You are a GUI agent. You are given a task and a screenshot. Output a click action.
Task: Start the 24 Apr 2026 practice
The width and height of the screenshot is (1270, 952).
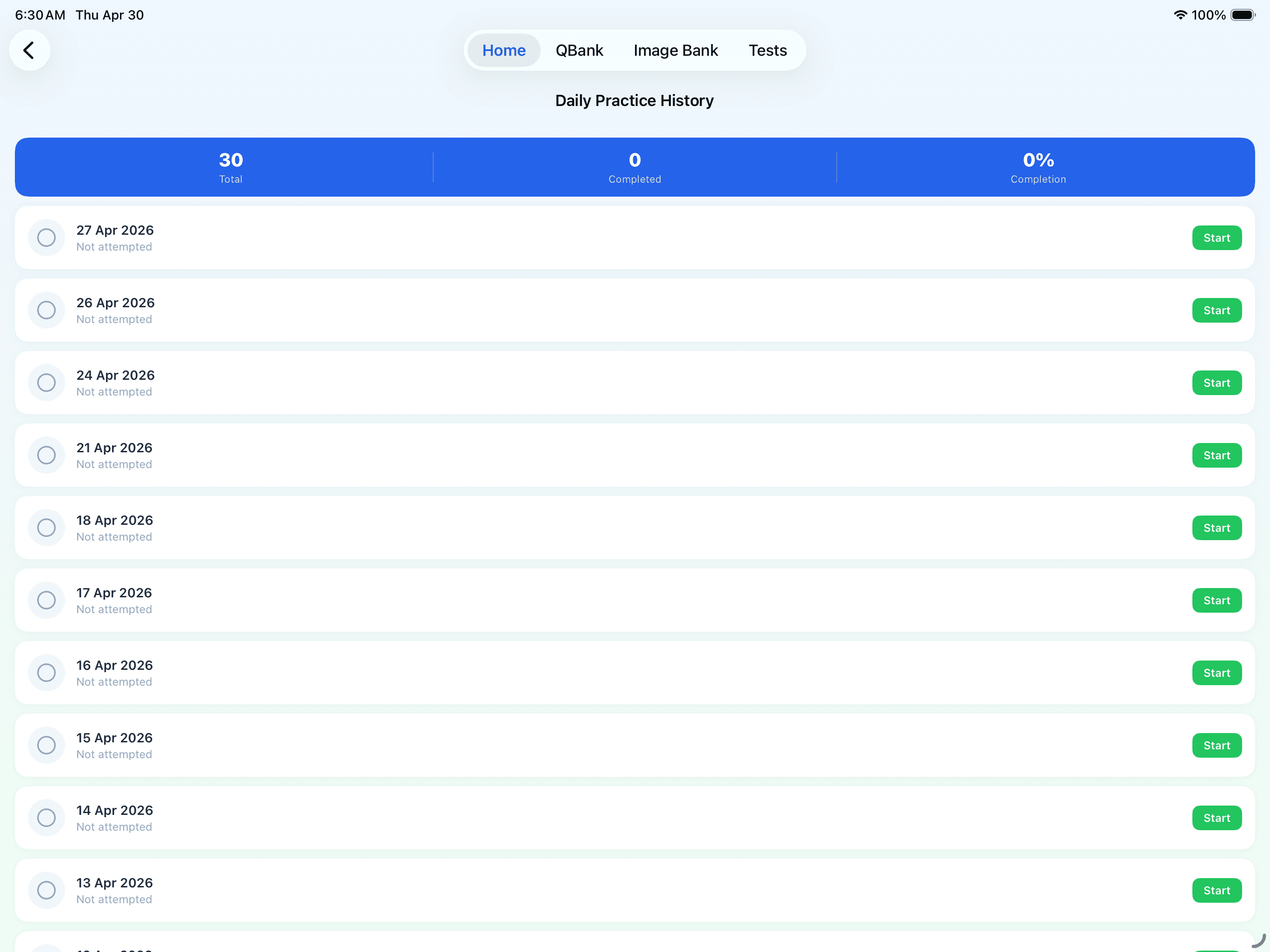coord(1217,383)
